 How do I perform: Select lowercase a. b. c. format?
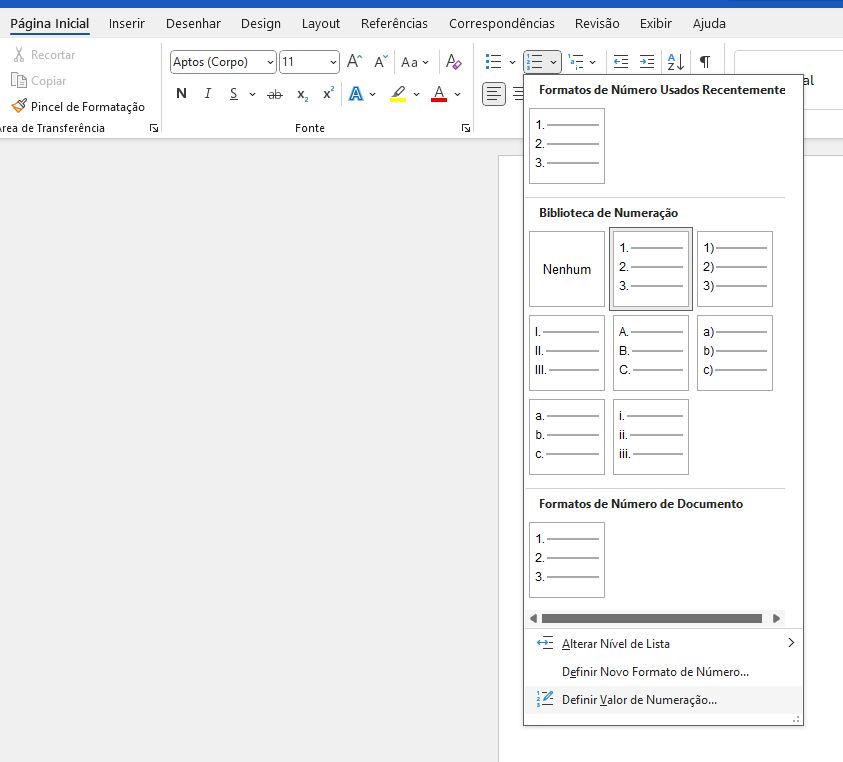[x=567, y=437]
